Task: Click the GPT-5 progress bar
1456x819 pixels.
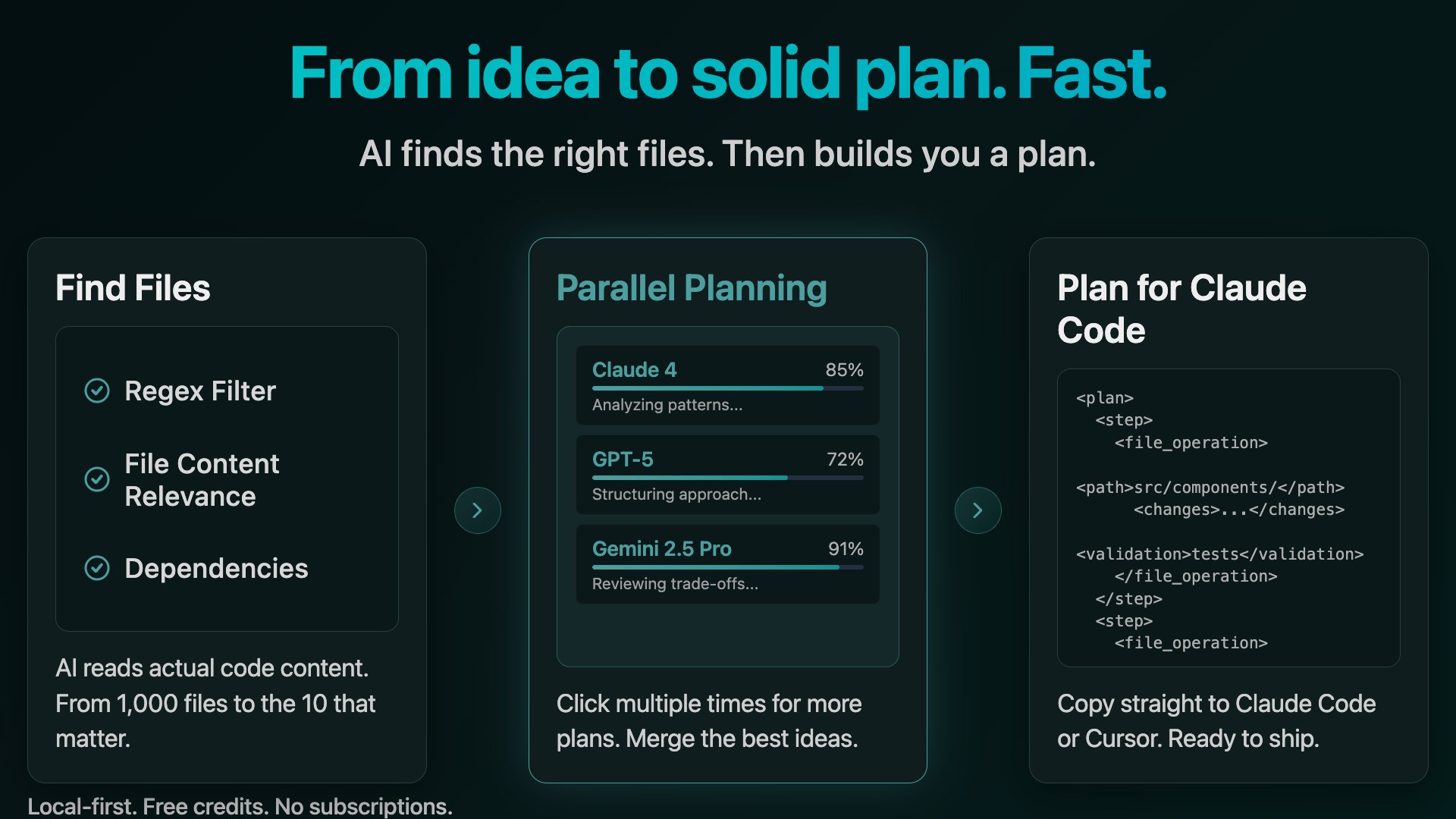Action: click(728, 478)
